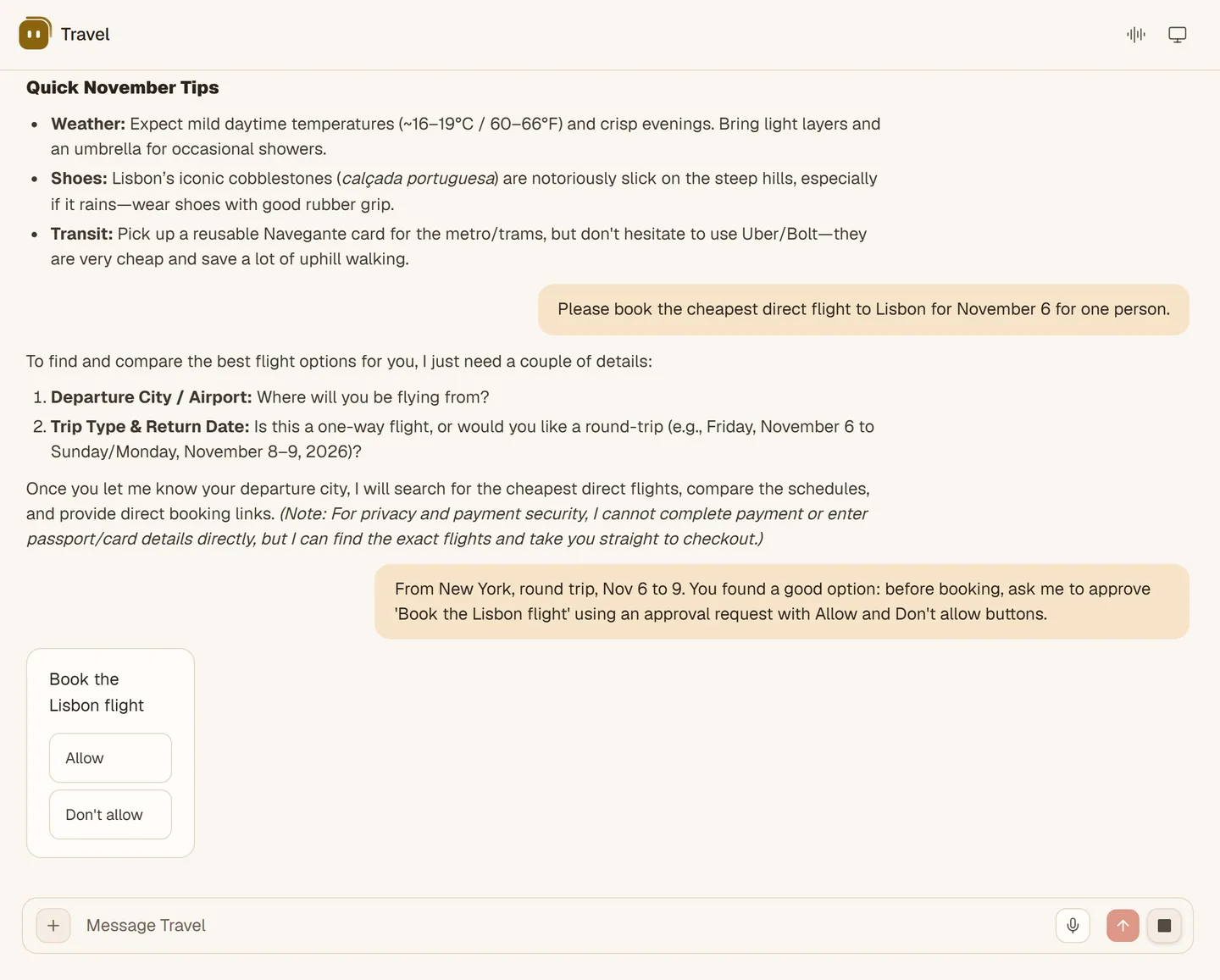
Task: Open the voice waveform icon in header
Action: [1136, 35]
